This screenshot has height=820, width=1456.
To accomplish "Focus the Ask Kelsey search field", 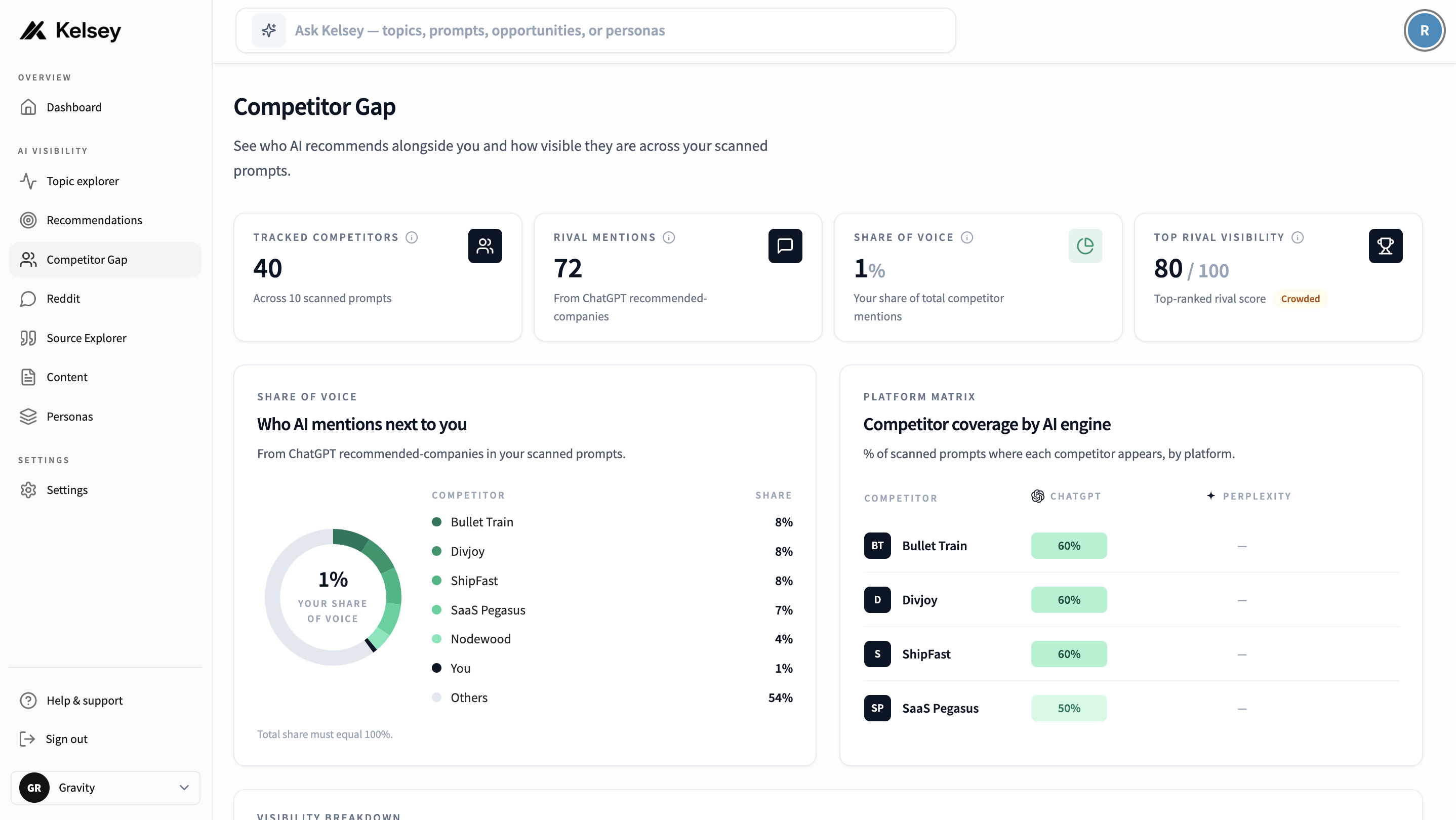I will 596,30.
